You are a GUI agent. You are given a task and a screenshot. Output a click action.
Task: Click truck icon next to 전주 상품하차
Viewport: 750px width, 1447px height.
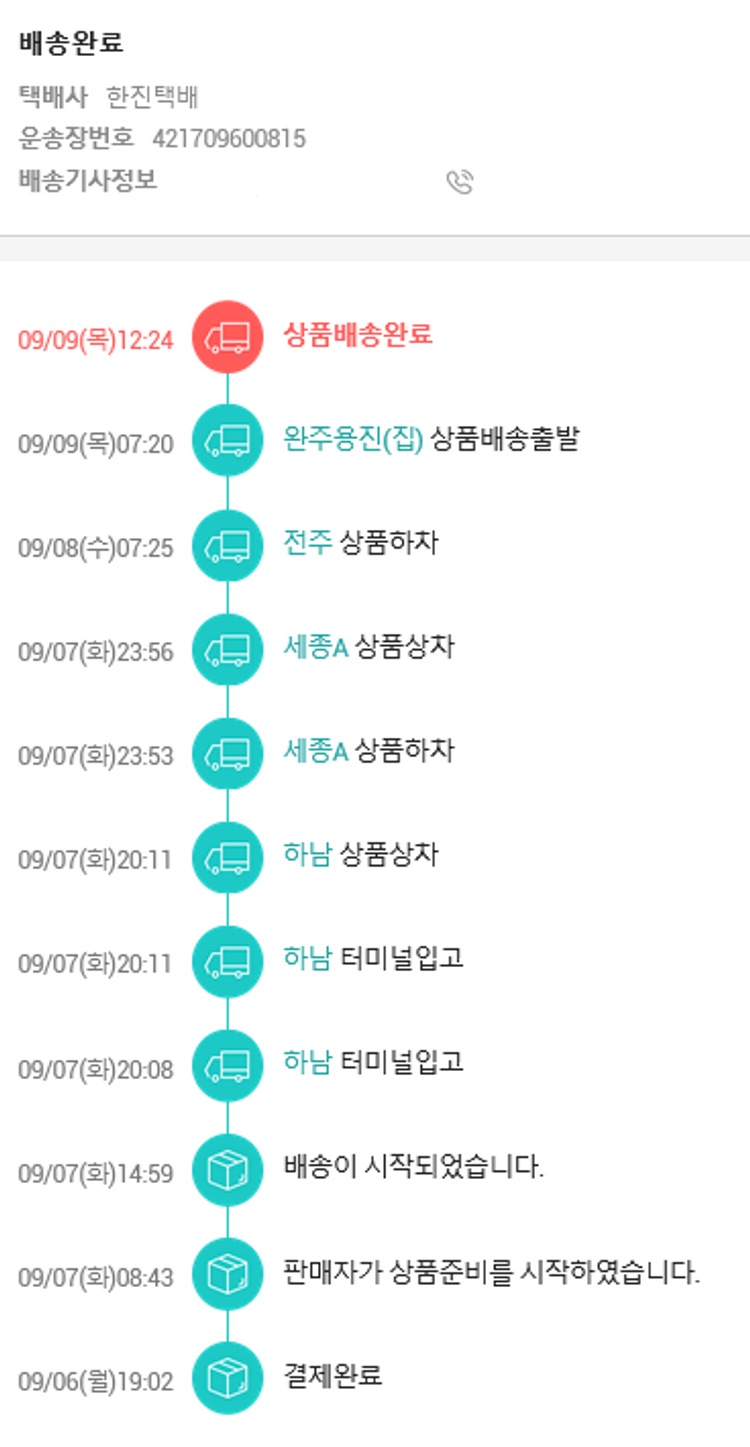[227, 545]
